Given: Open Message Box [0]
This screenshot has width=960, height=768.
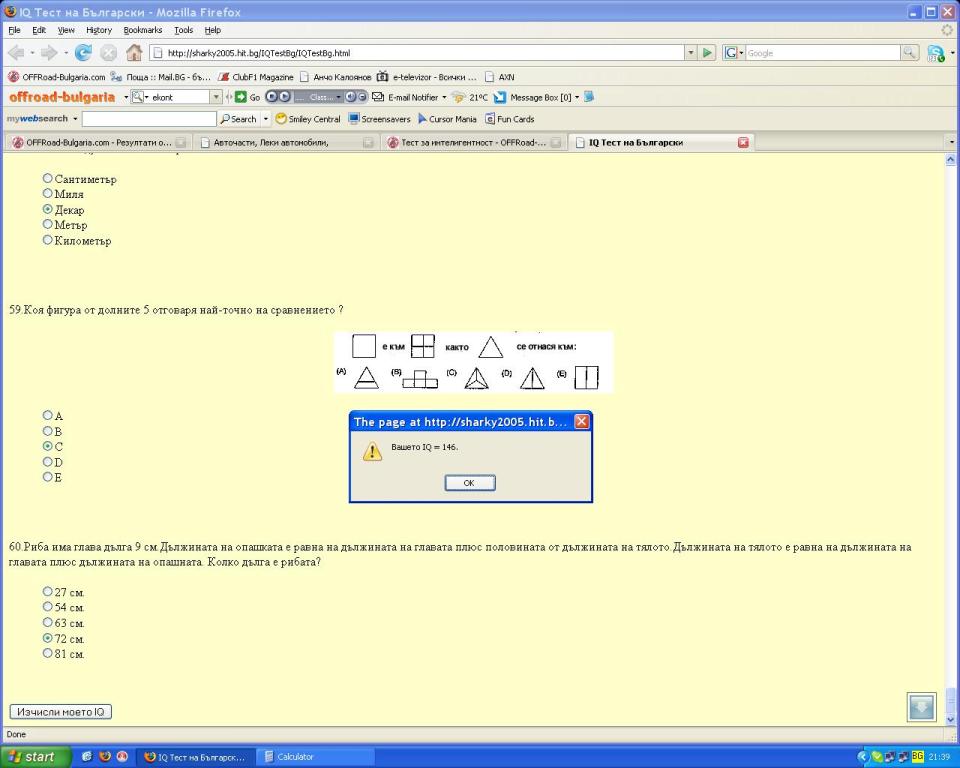Looking at the screenshot, I should (533, 97).
